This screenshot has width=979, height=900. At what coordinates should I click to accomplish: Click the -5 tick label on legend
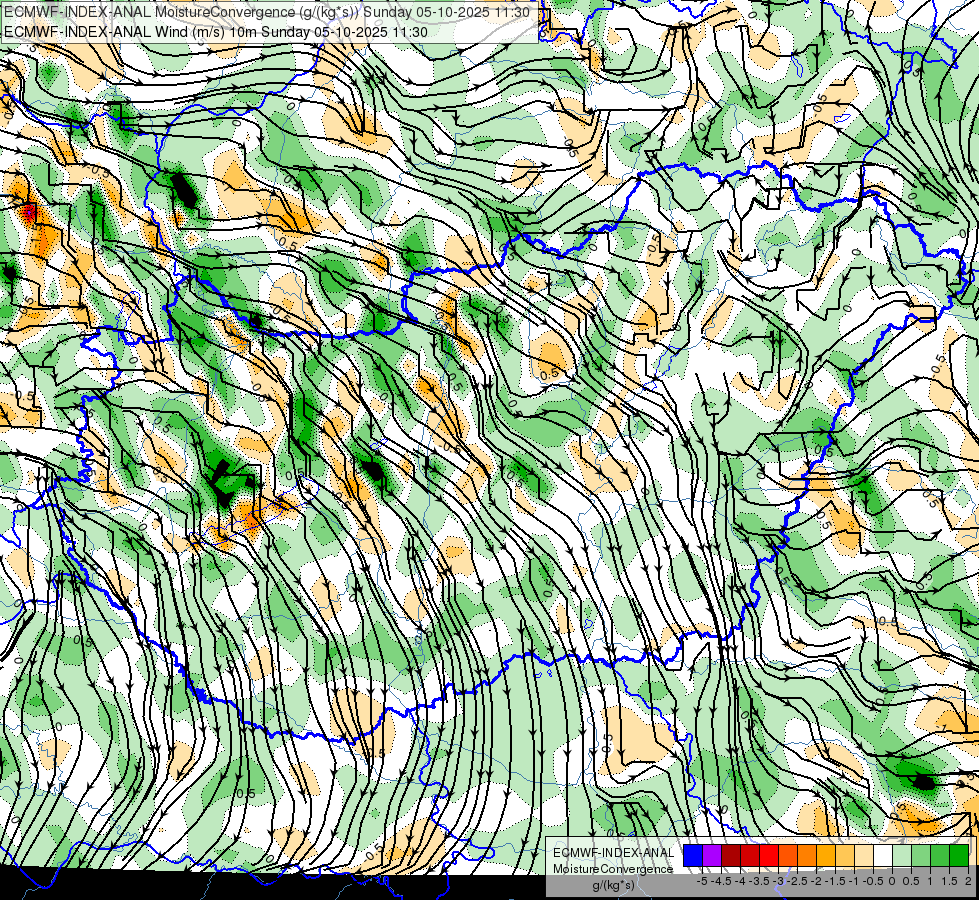coord(702,881)
